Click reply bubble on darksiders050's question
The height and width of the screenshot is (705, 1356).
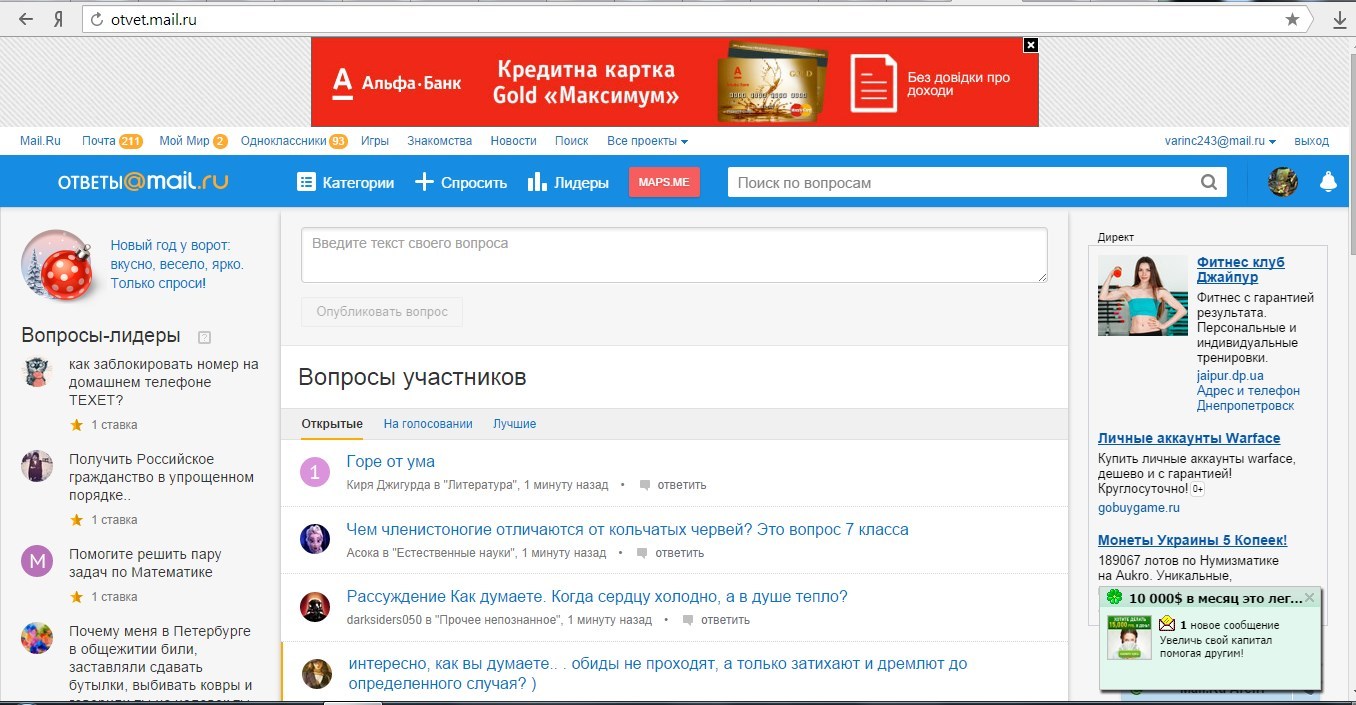click(688, 620)
